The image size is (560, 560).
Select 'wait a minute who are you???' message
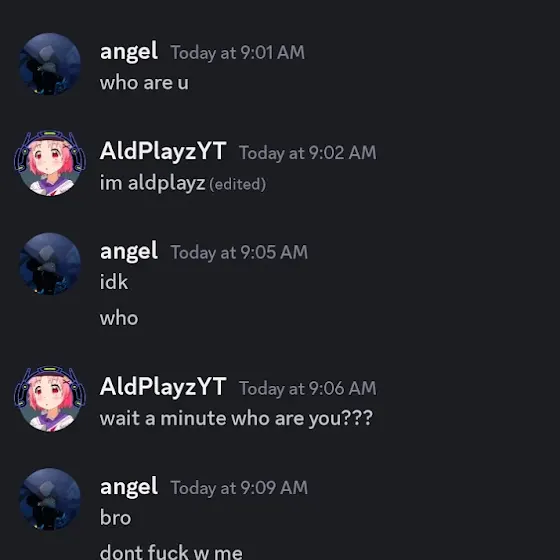[236, 418]
